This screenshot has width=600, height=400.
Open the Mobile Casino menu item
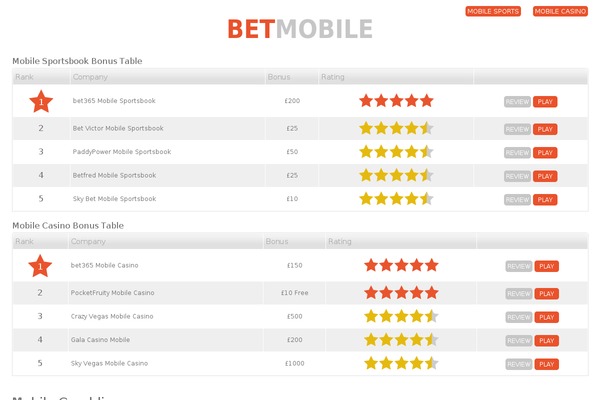[x=560, y=12]
